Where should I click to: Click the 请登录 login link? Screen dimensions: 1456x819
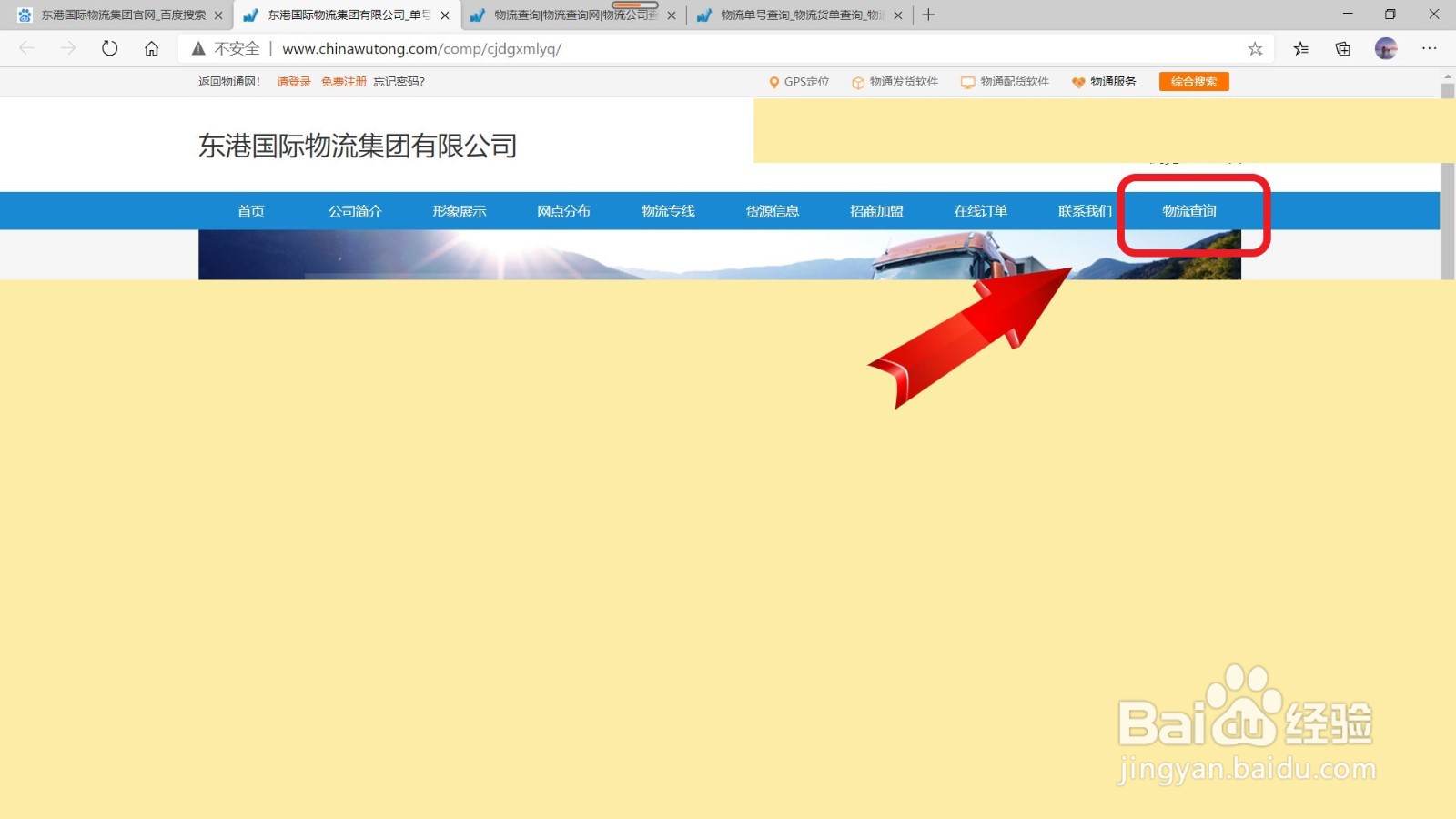[294, 82]
